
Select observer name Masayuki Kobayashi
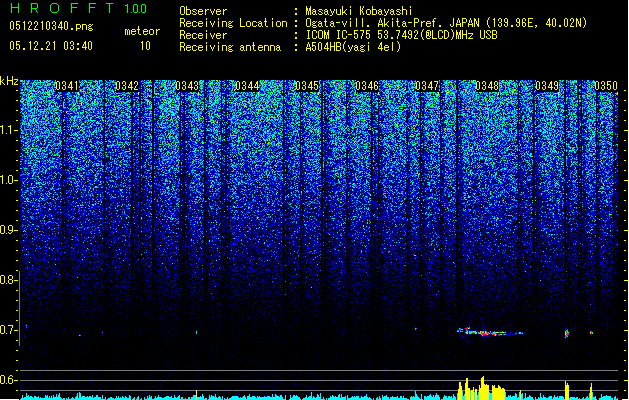[x=359, y=11]
